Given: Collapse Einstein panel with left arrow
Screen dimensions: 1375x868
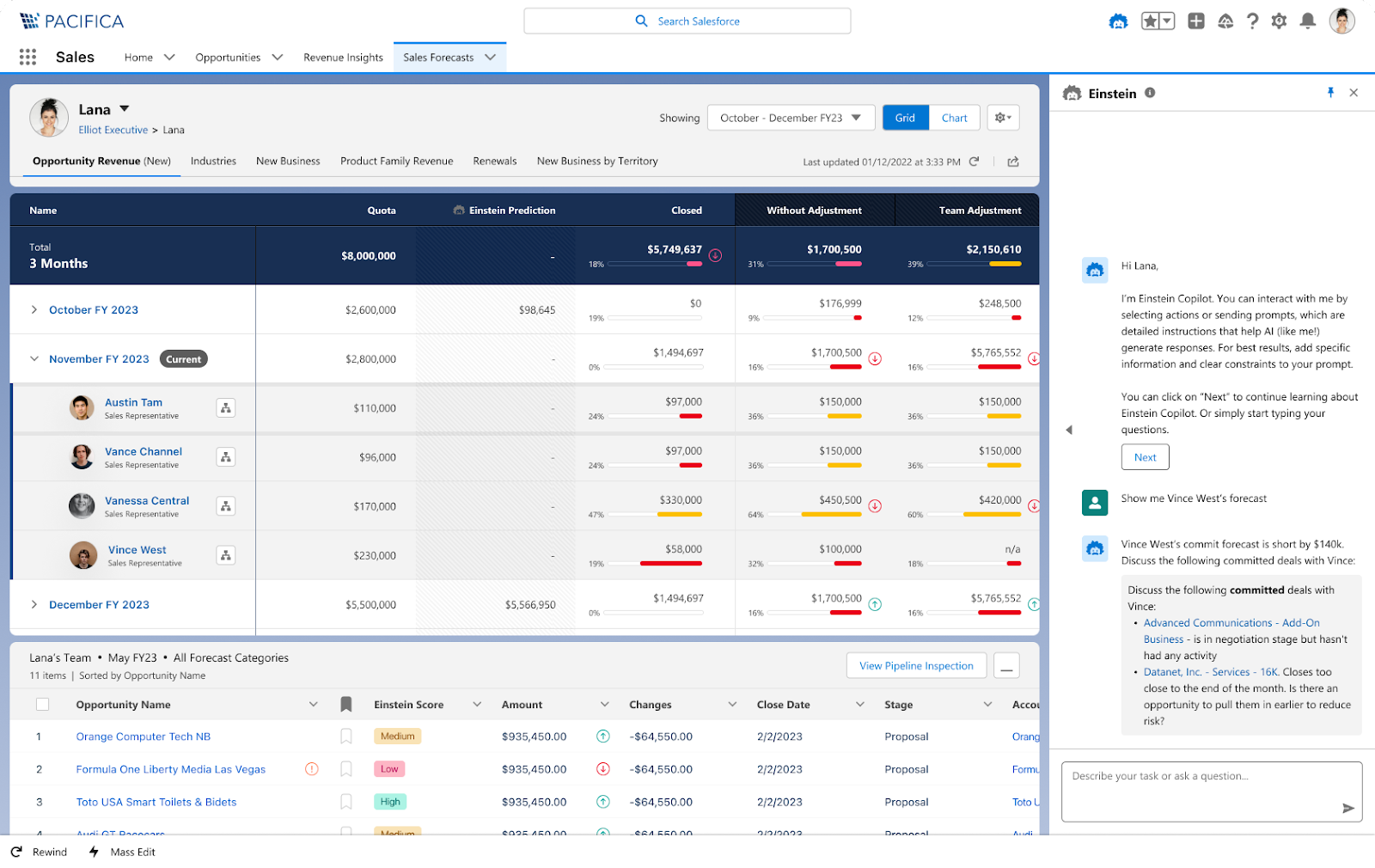Looking at the screenshot, I should pos(1069,430).
